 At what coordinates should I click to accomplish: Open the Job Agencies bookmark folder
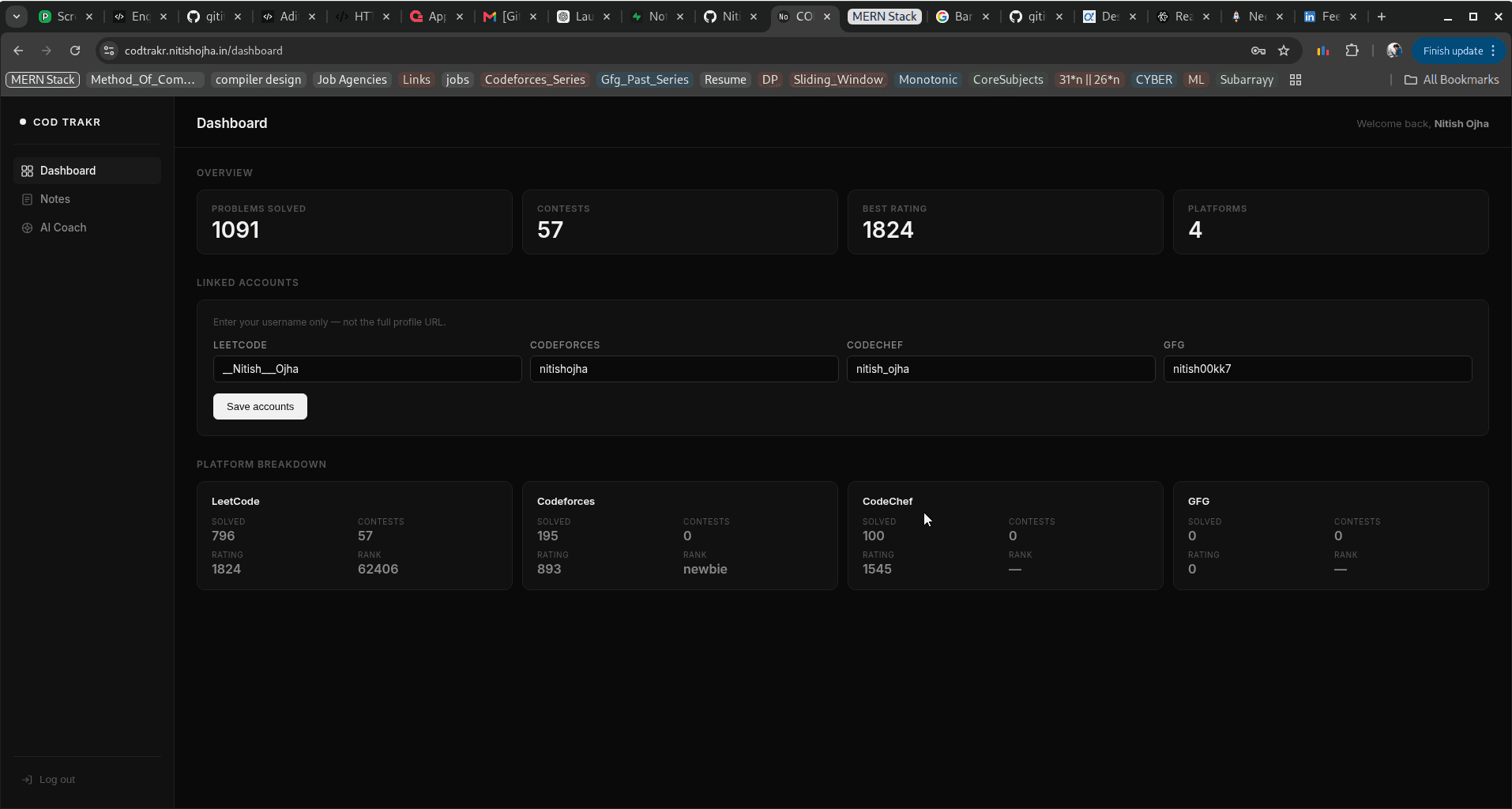[x=352, y=80]
